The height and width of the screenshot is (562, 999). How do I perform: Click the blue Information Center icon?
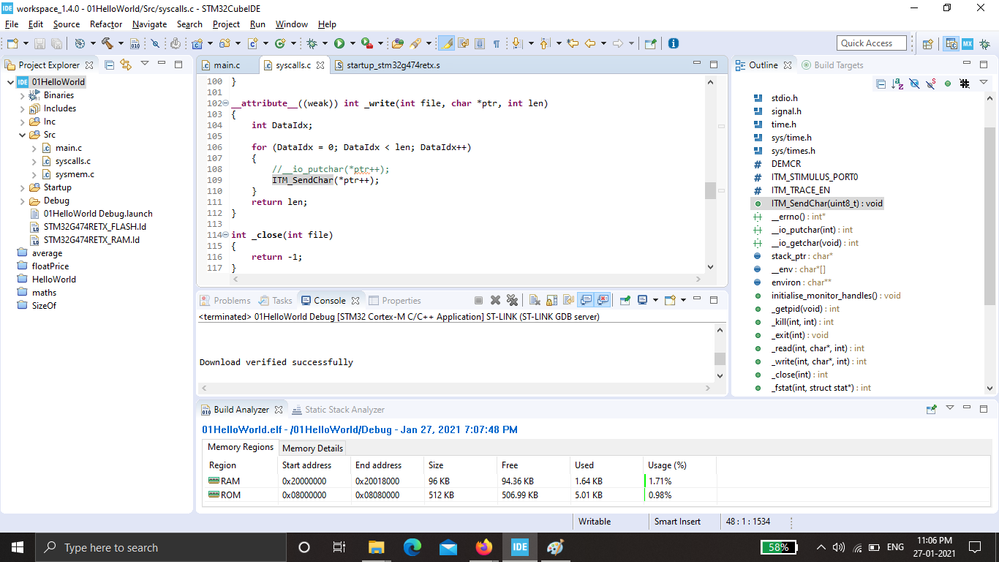673,43
